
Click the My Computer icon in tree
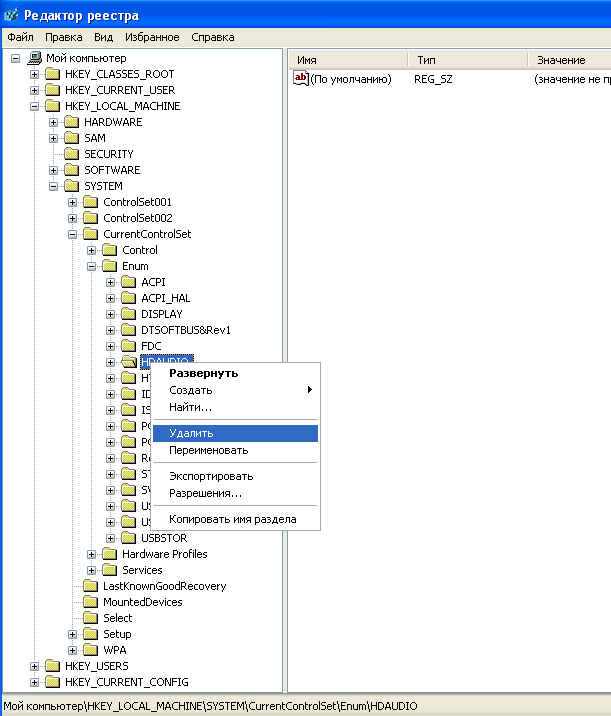coord(34,58)
